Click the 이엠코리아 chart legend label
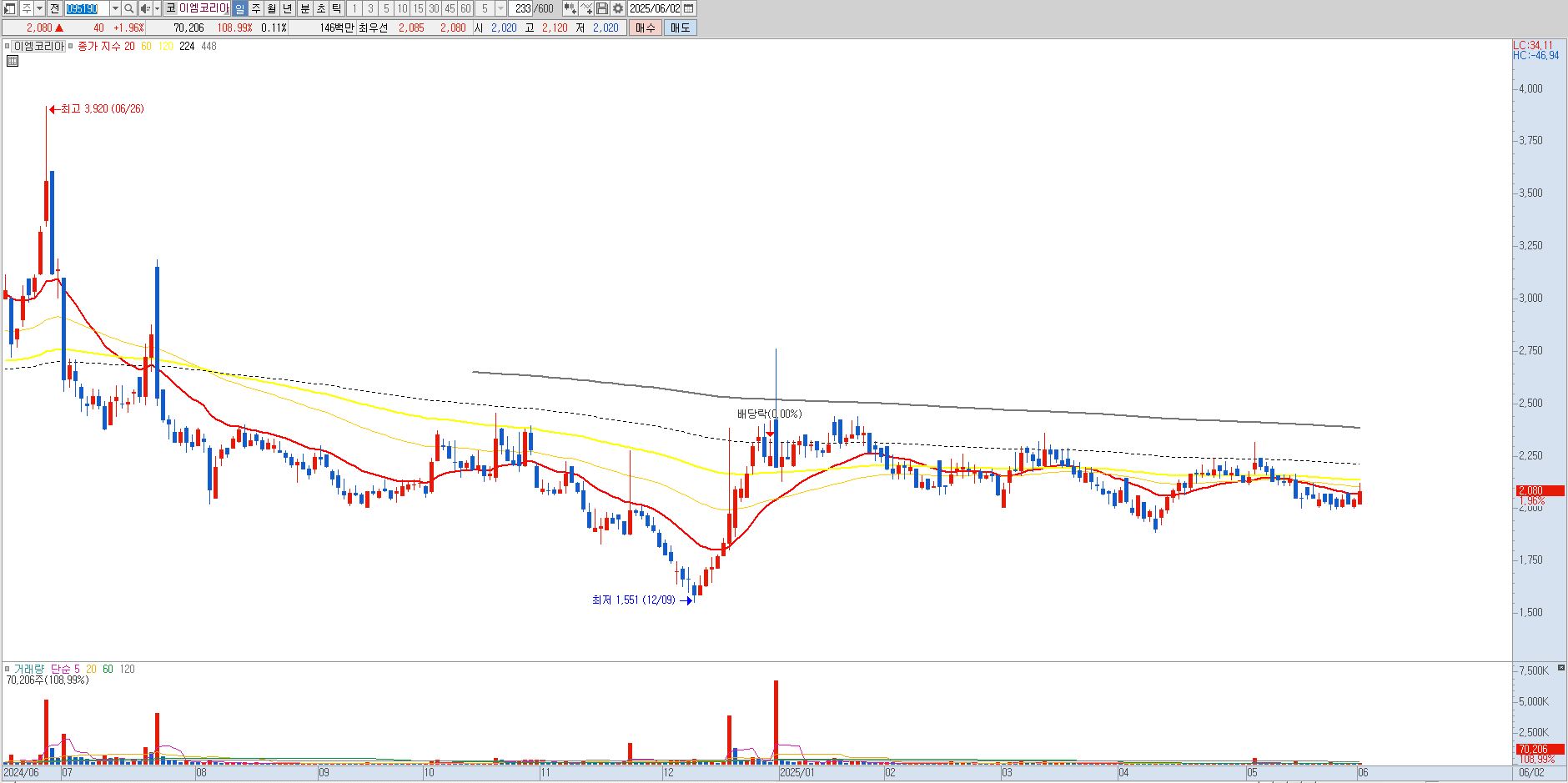The image size is (1568, 783). [x=38, y=46]
